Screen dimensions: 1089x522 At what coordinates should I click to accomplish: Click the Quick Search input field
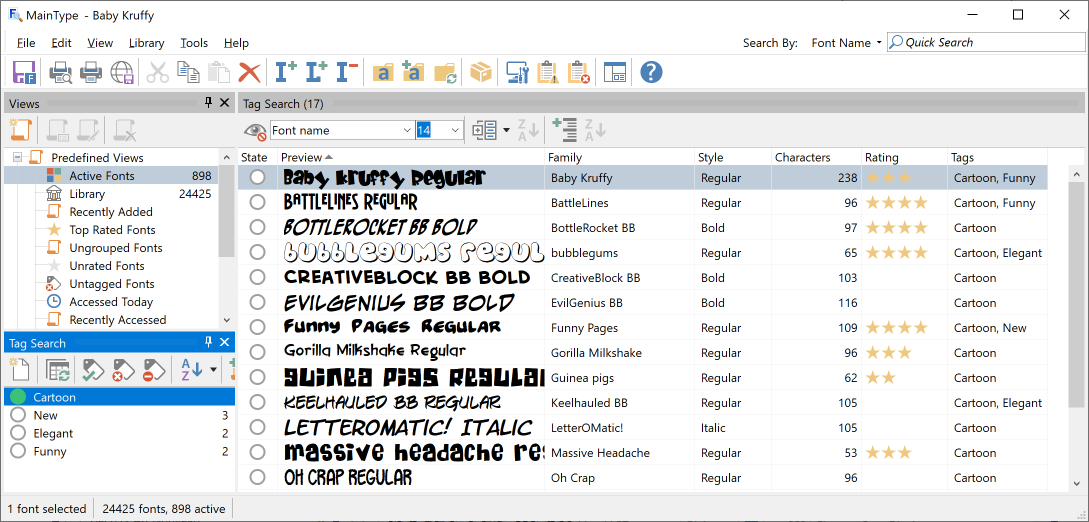(986, 42)
